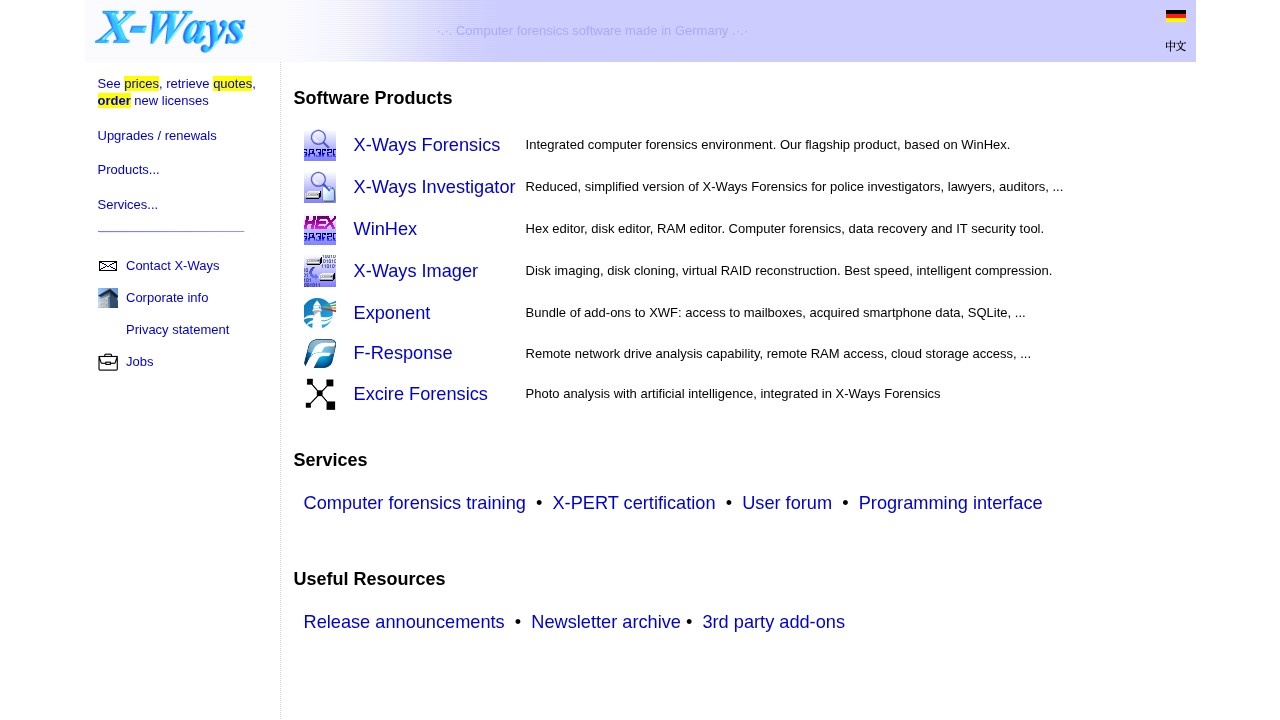The image size is (1280, 720).
Task: Open the Products... sidebar menu item
Action: [129, 170]
